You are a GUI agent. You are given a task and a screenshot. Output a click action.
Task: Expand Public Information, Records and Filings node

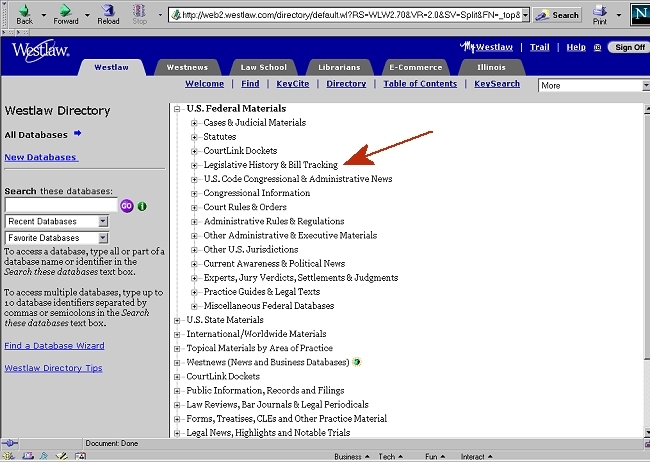(177, 391)
